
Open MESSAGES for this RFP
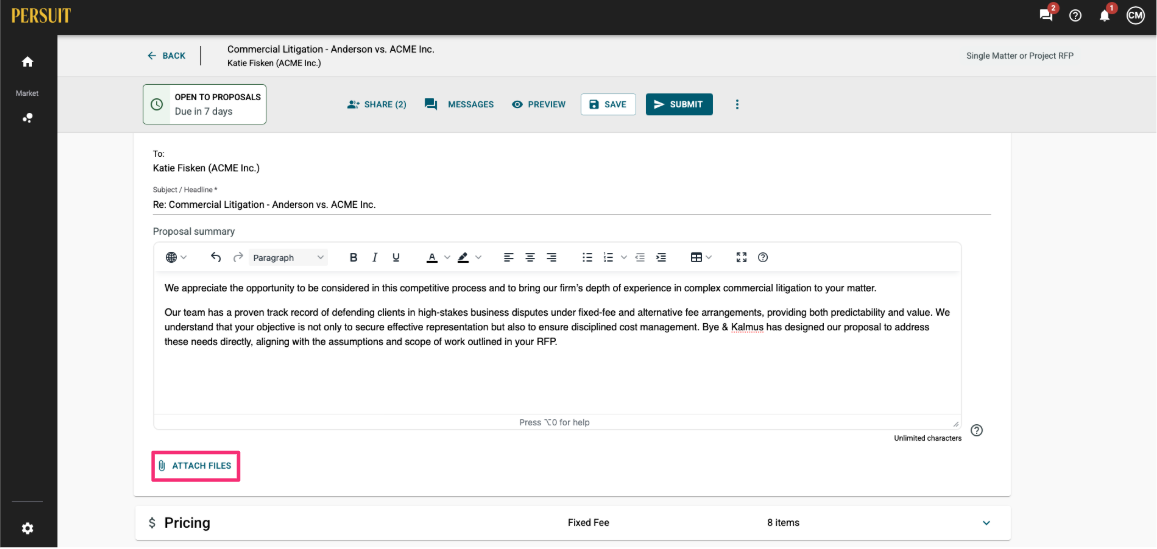click(459, 104)
